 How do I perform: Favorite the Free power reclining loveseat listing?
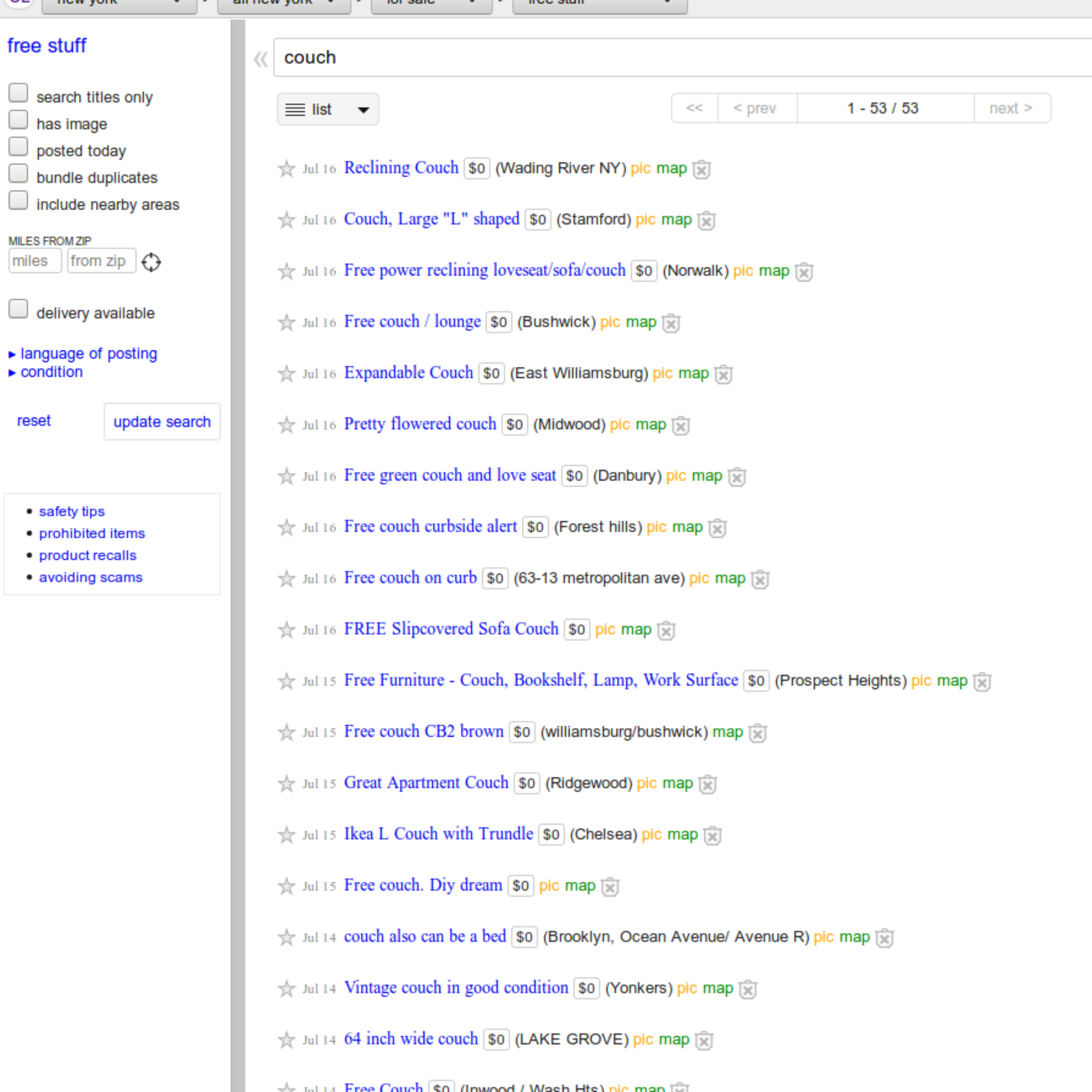click(x=287, y=271)
